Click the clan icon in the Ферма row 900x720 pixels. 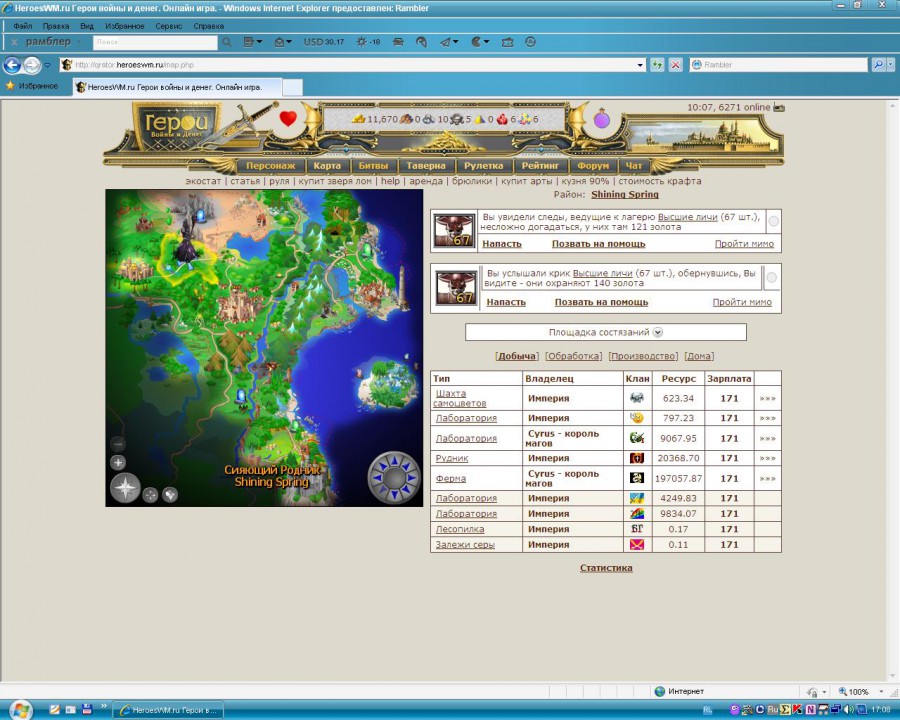[x=637, y=478]
